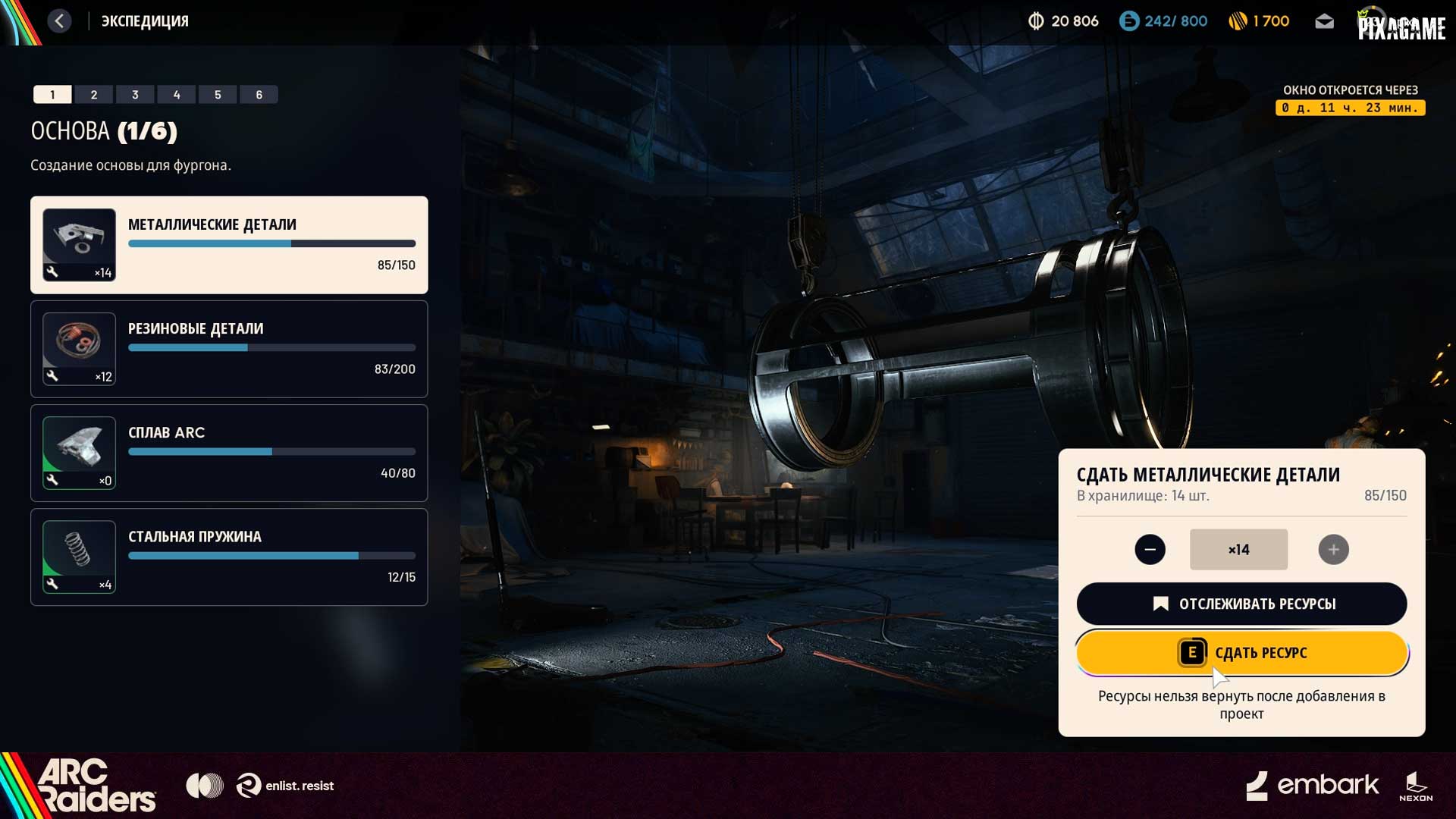Click the coin currency icon near 20 806
This screenshot has width=1456, height=819.
1035,21
